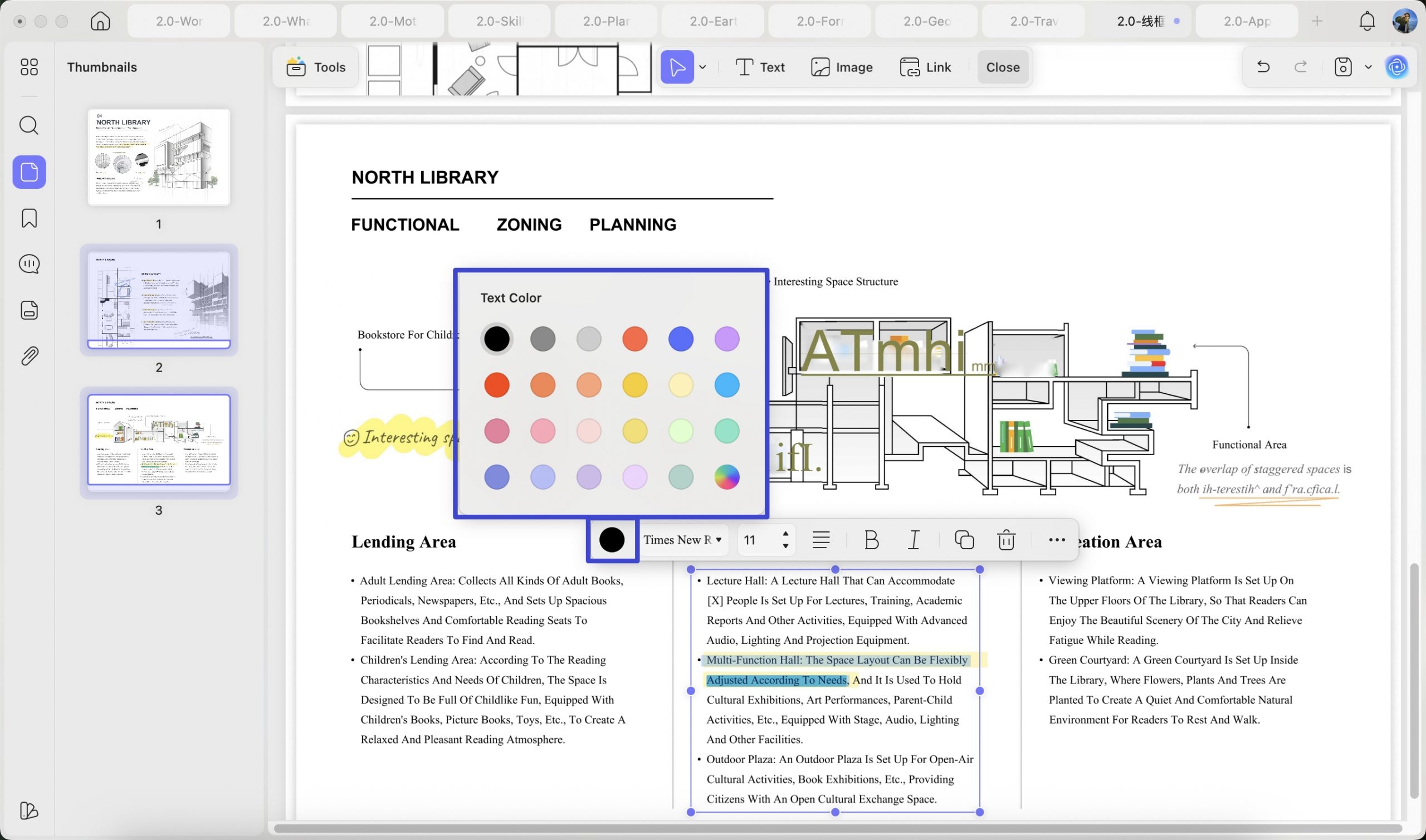This screenshot has height=840, width=1426.
Task: Open the rainbow custom color picker
Action: pos(726,477)
